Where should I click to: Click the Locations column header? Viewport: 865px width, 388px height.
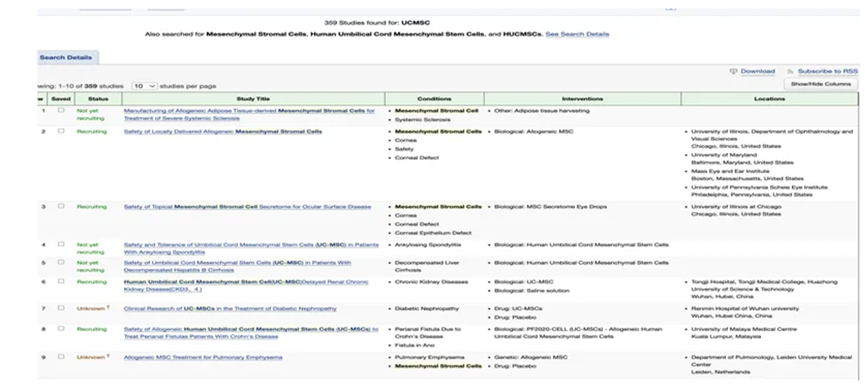pyautogui.click(x=770, y=99)
